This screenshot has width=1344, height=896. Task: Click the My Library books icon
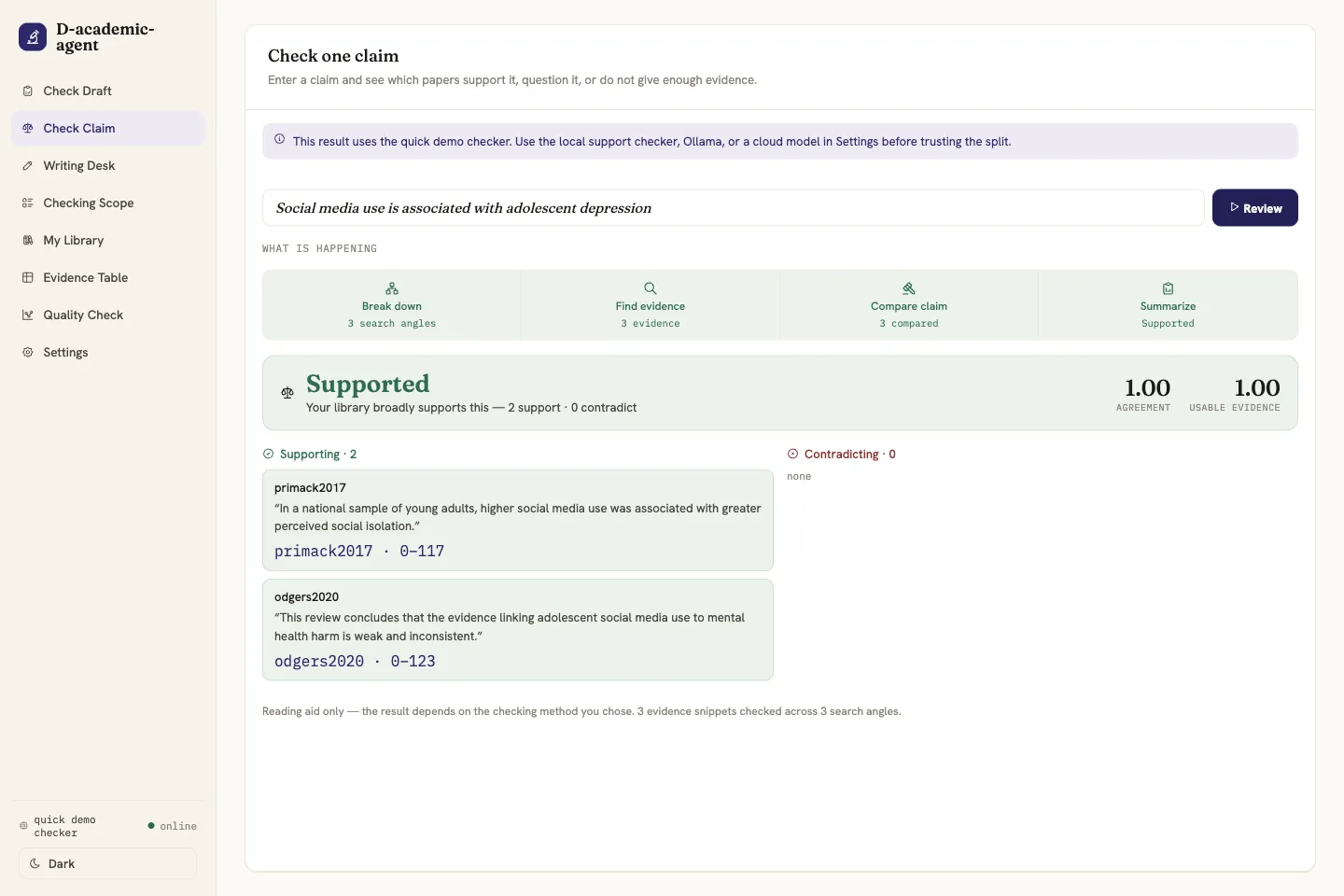28,240
